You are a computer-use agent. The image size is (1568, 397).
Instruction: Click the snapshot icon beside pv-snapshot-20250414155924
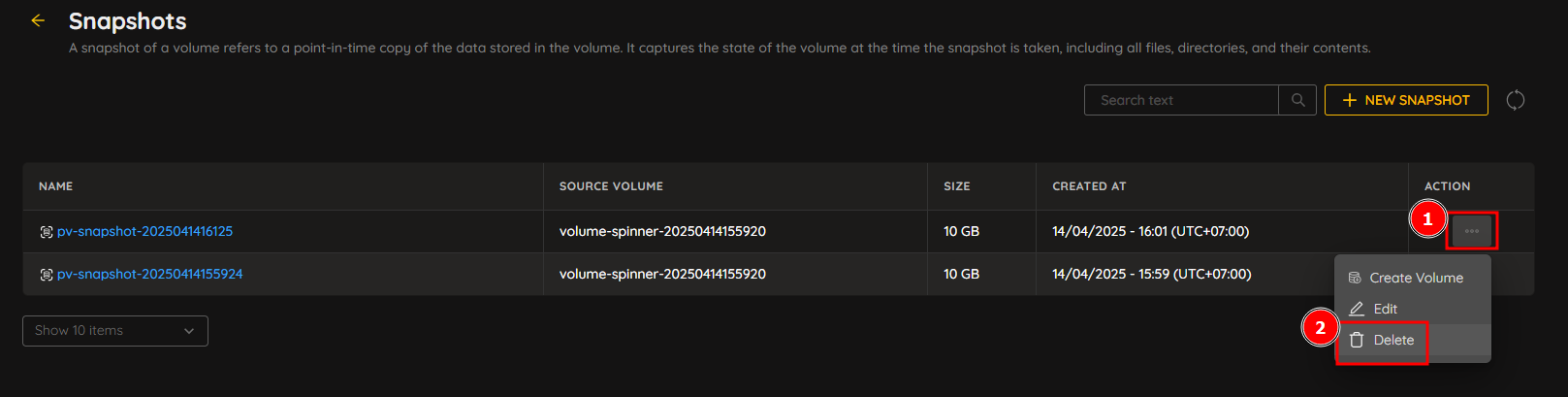(x=47, y=275)
